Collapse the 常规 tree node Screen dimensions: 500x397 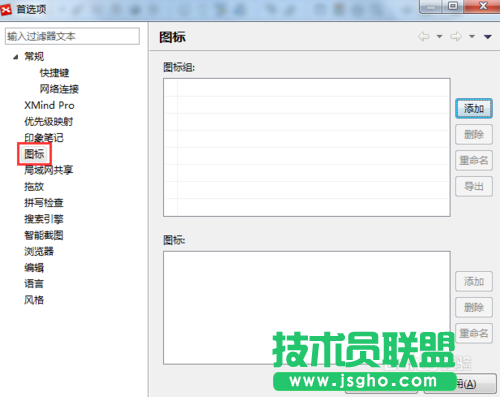click(x=16, y=57)
